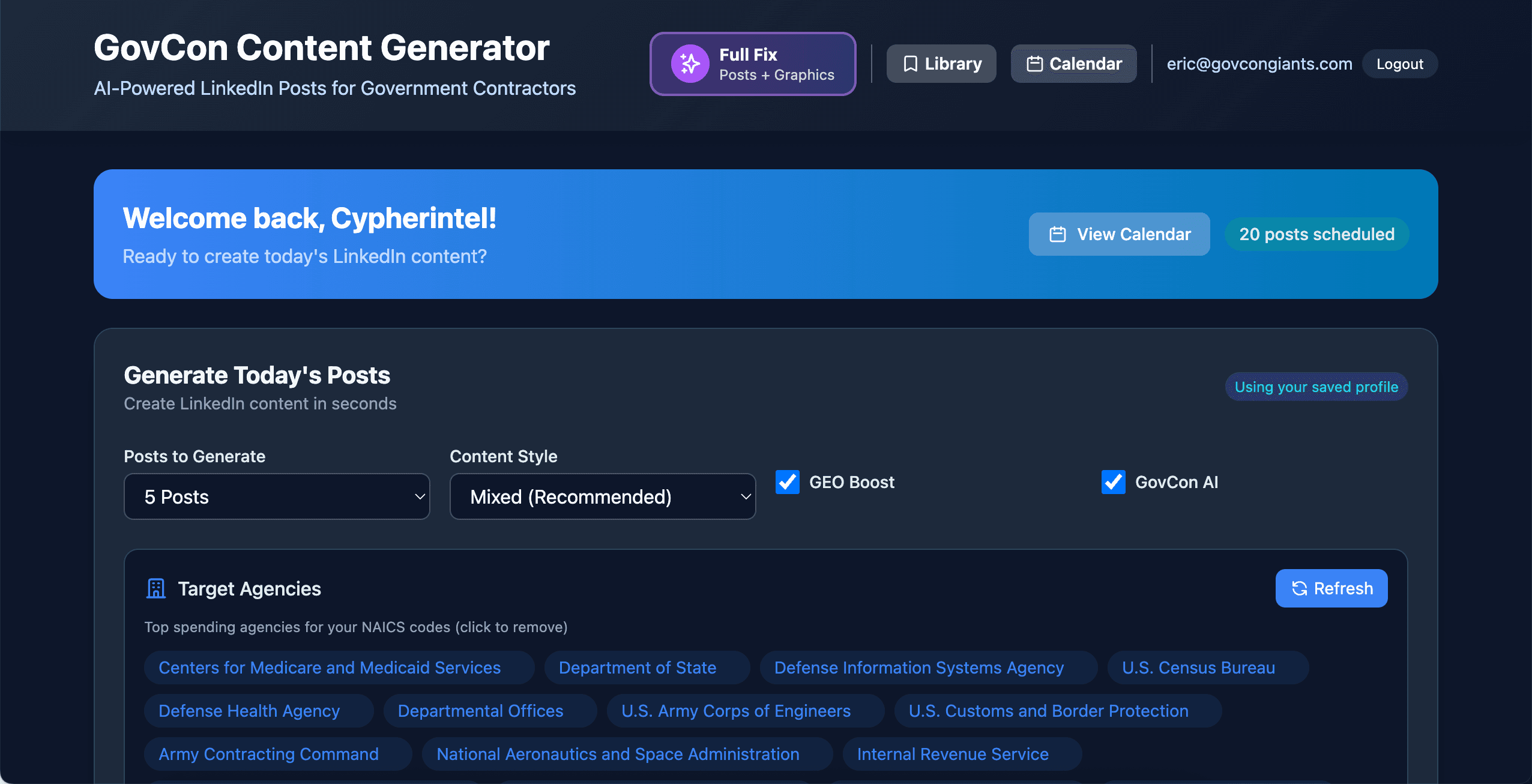The height and width of the screenshot is (784, 1532).
Task: Click the bookmark icon inside the Library button
Action: [x=911, y=63]
